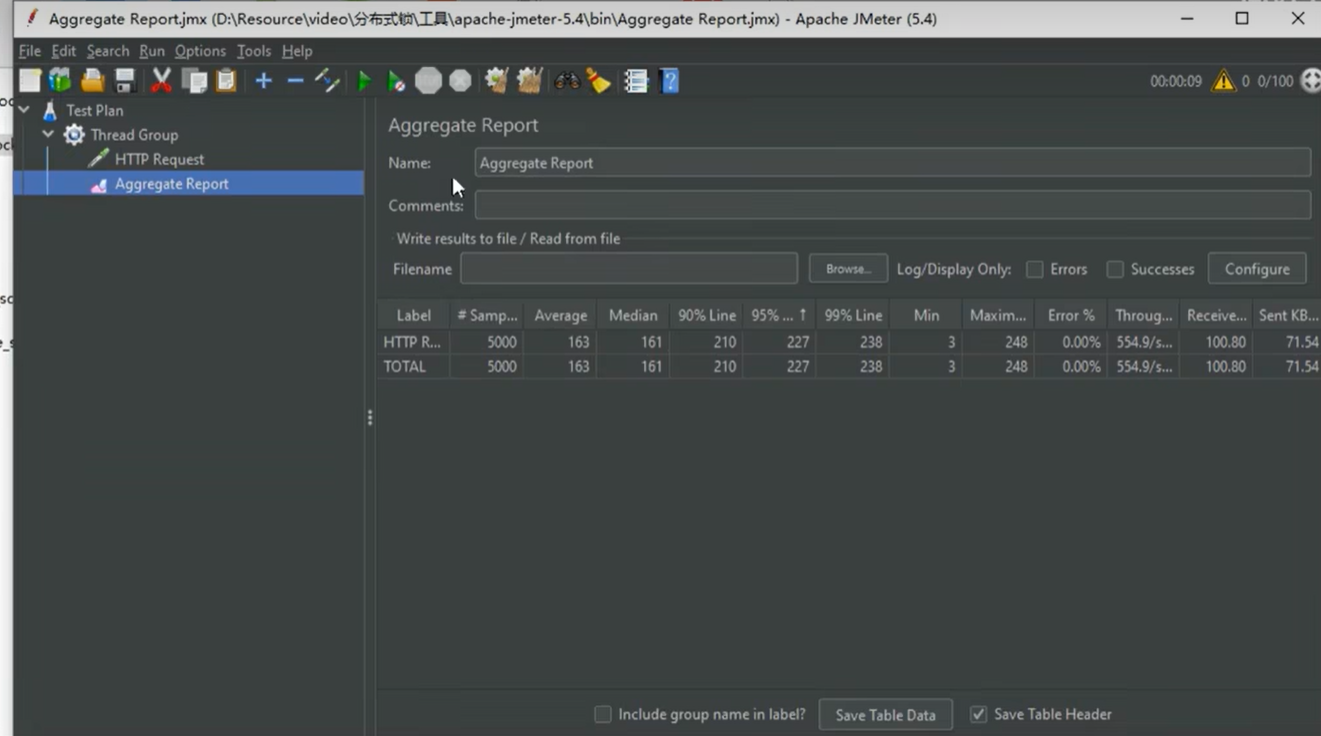Click the HTTP Request pipette icon in the tree
1321x736 pixels.
tap(98, 159)
